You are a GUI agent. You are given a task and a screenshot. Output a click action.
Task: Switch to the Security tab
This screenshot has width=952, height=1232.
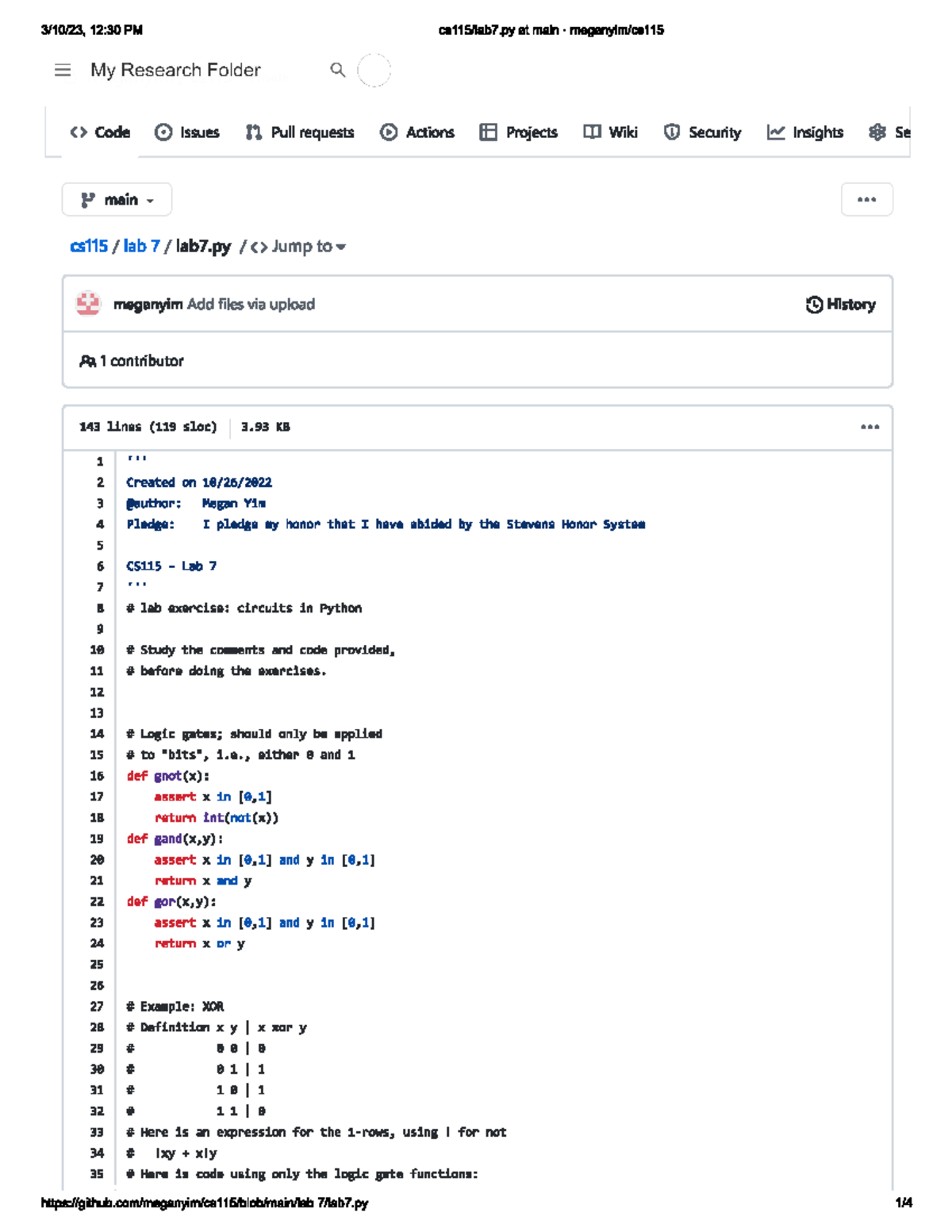702,132
